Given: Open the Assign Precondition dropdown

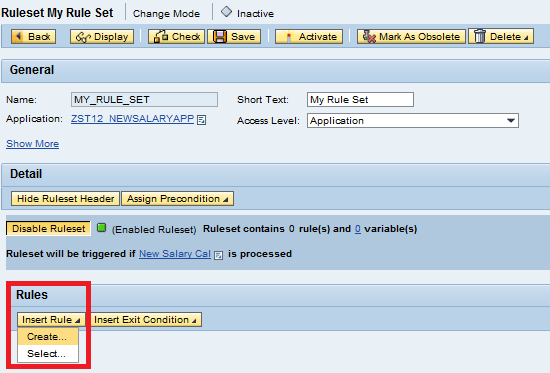Looking at the screenshot, I should pos(177,199).
